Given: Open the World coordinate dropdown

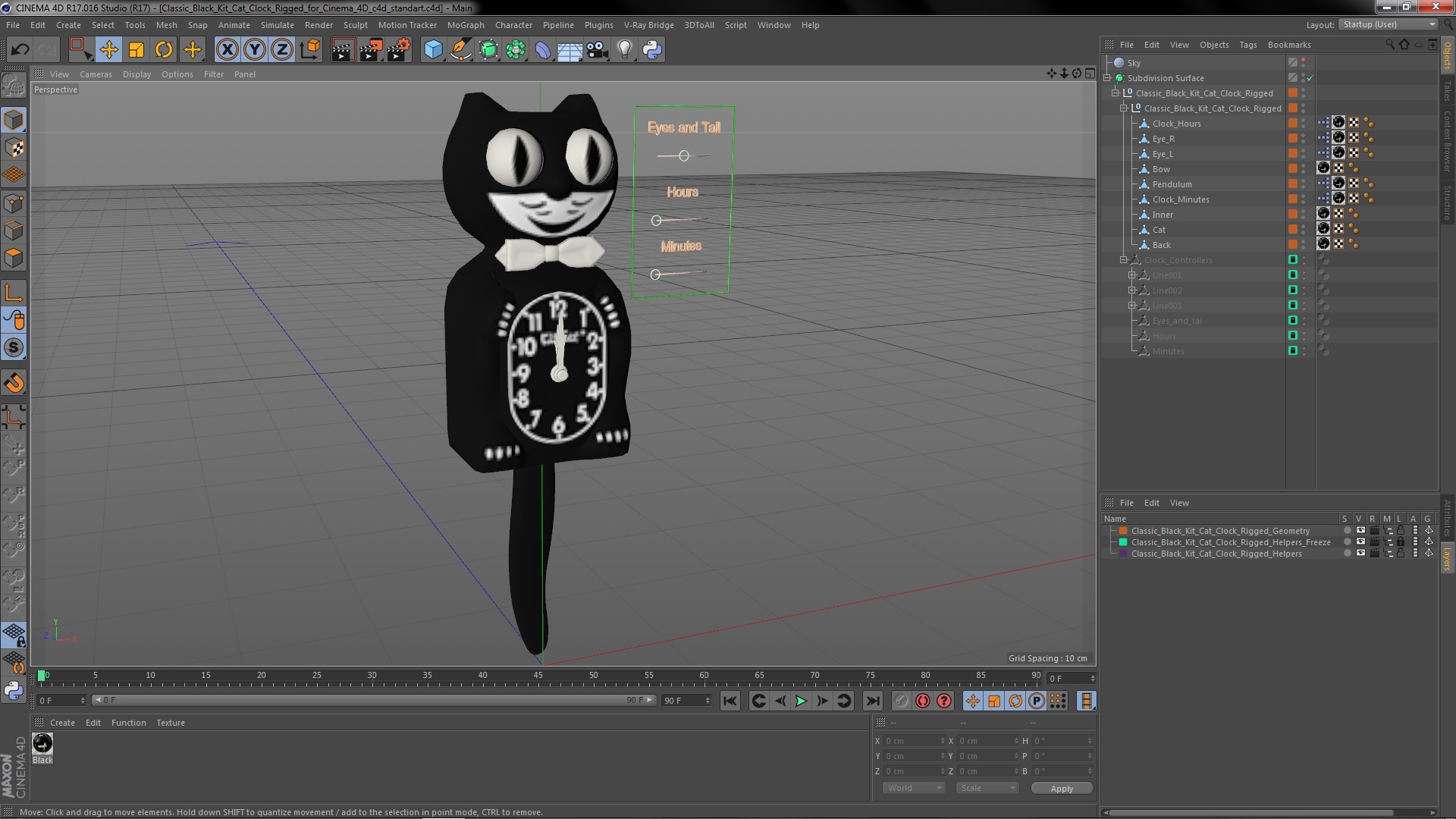Looking at the screenshot, I should (x=914, y=788).
